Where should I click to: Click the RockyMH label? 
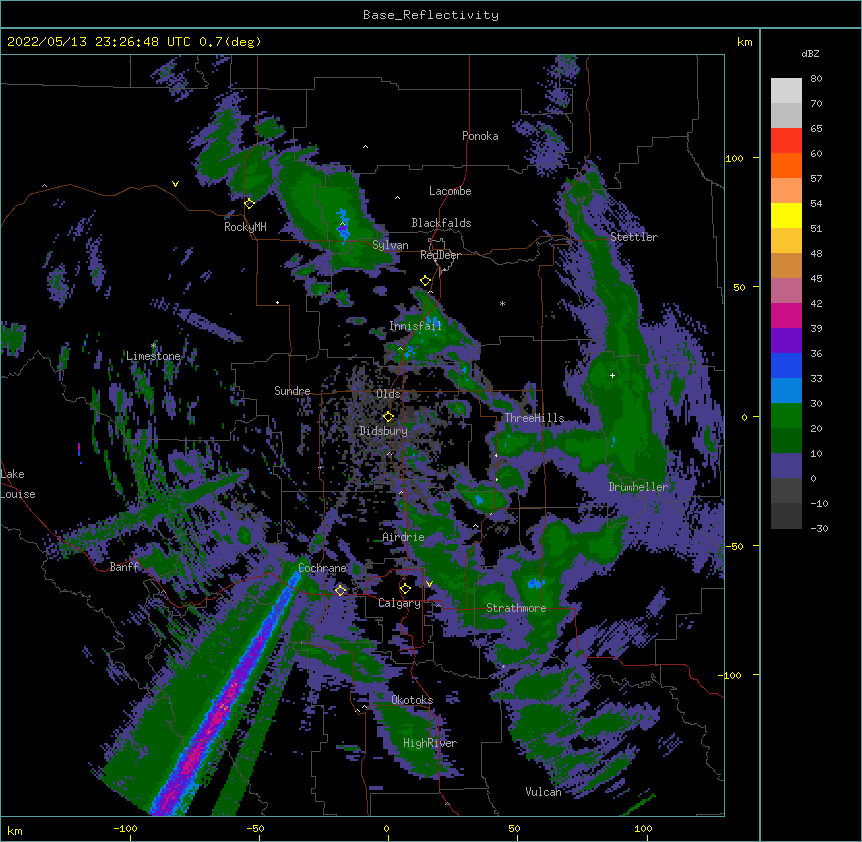(245, 226)
